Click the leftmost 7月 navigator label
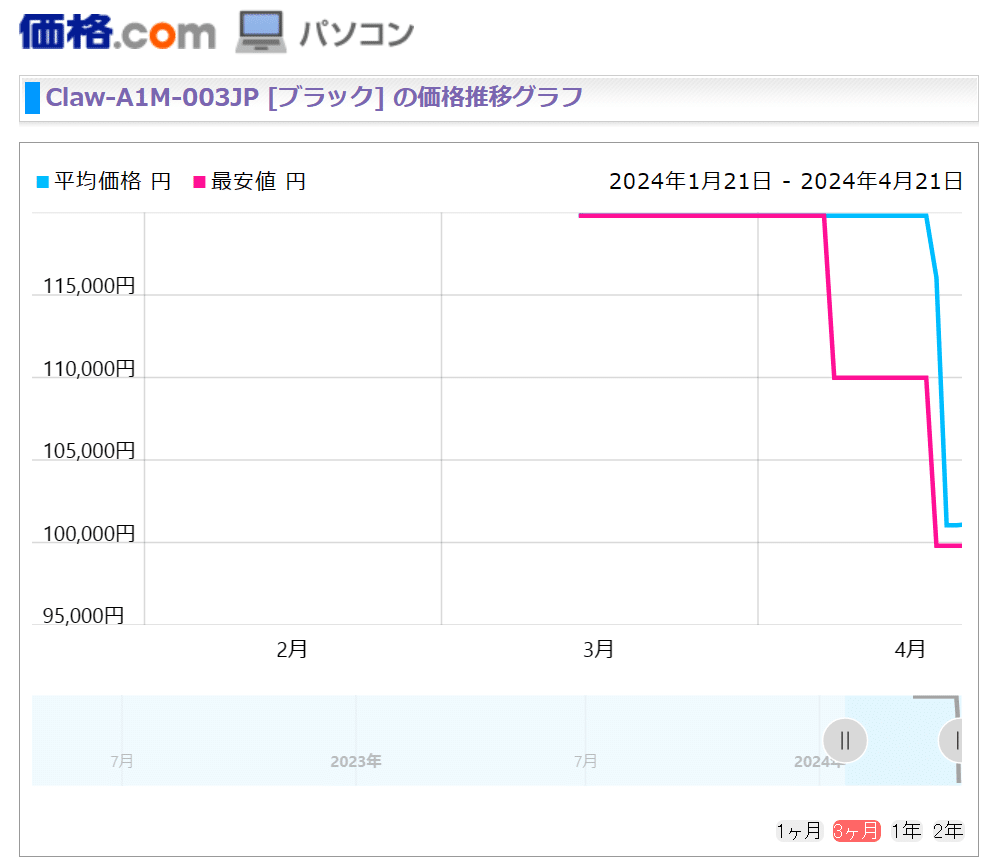Viewport: 985px width, 867px height. point(122,762)
